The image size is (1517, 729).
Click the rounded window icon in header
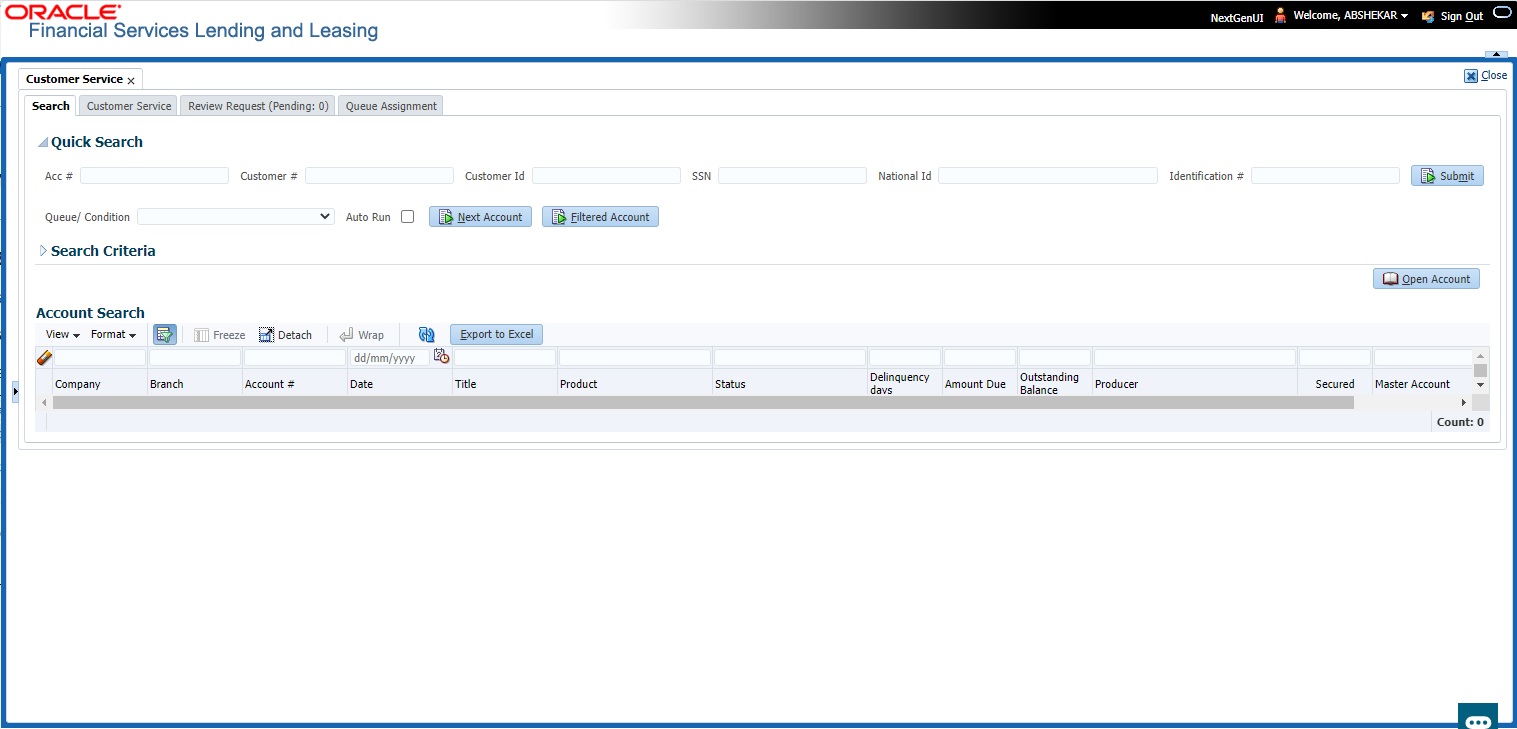tap(1503, 13)
